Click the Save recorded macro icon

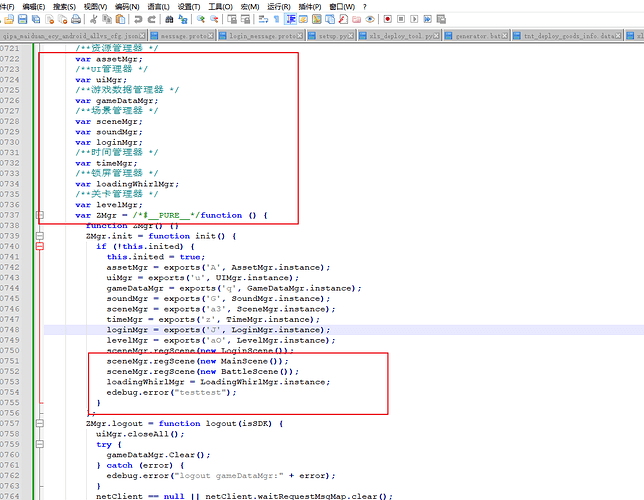(x=441, y=19)
